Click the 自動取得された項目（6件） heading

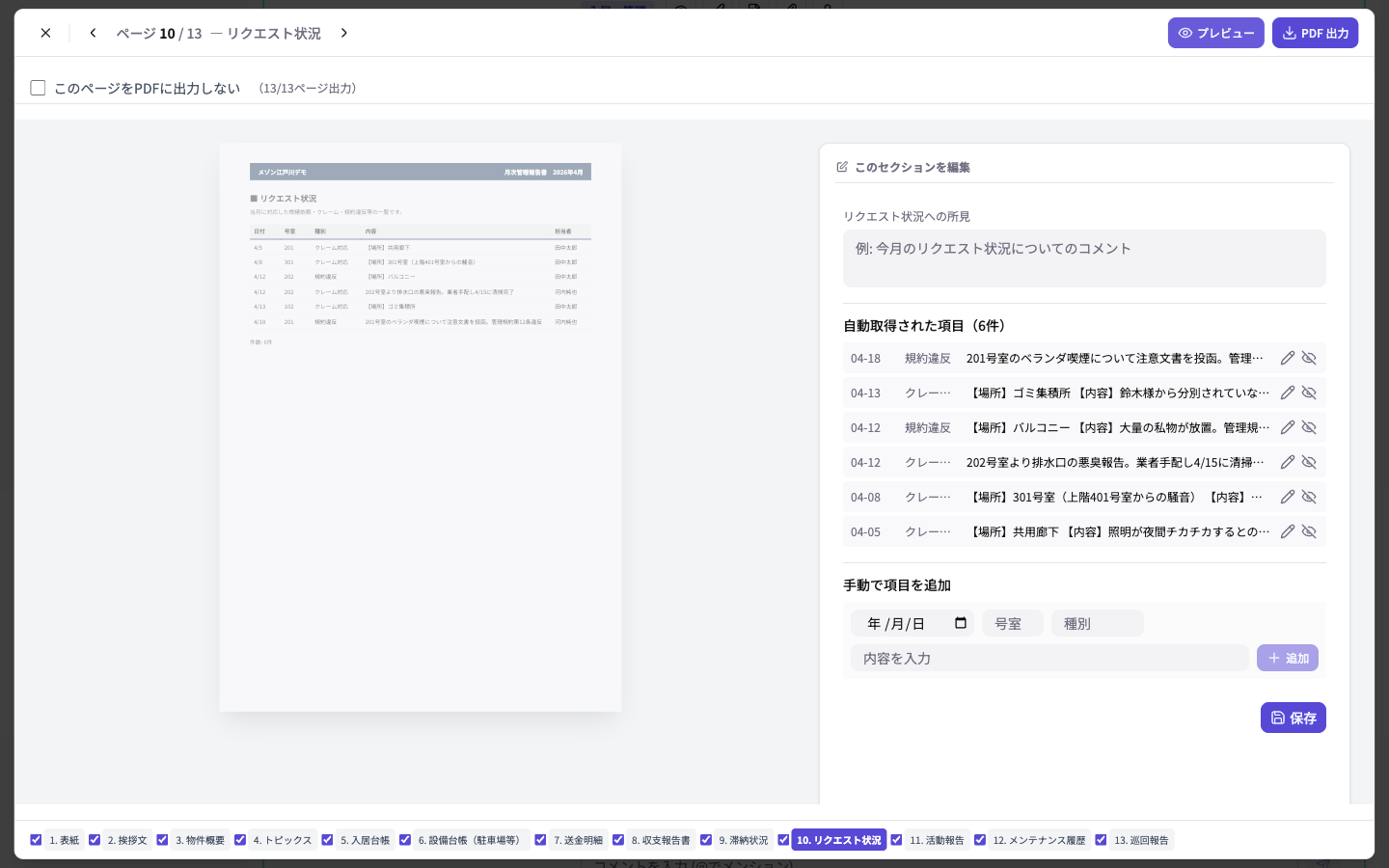tap(927, 326)
